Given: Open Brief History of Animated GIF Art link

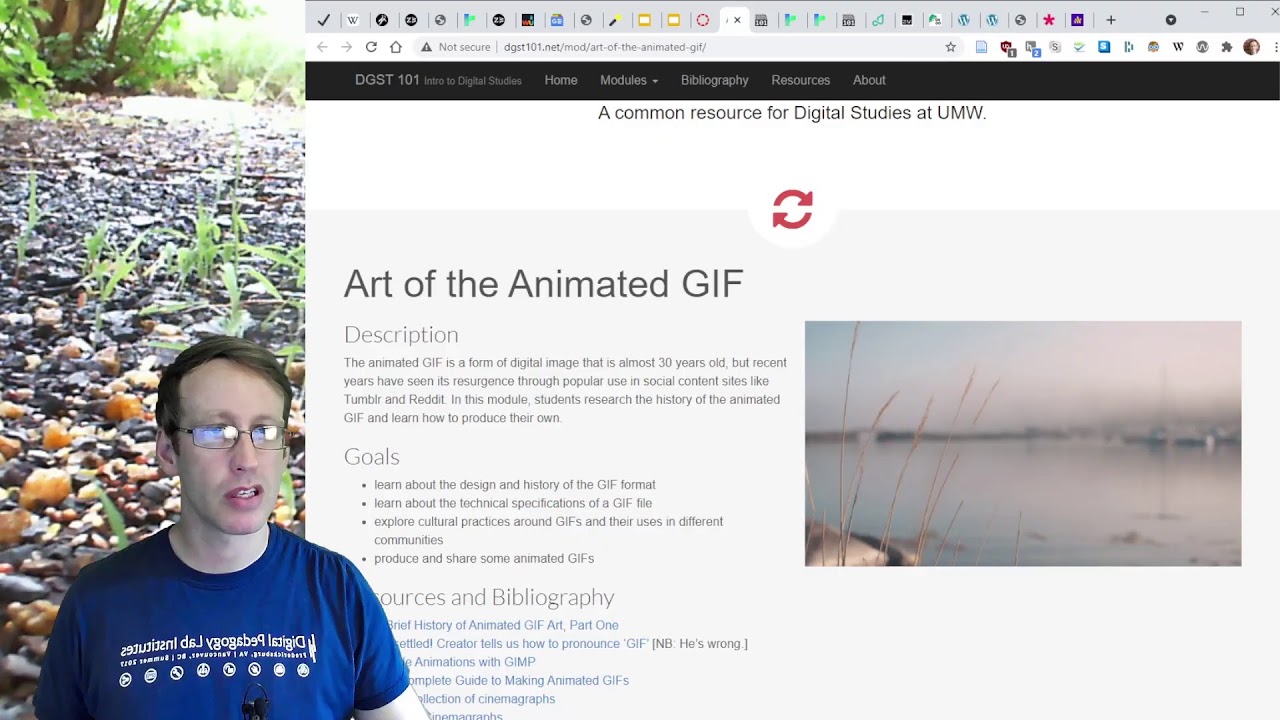Looking at the screenshot, I should click(x=502, y=625).
